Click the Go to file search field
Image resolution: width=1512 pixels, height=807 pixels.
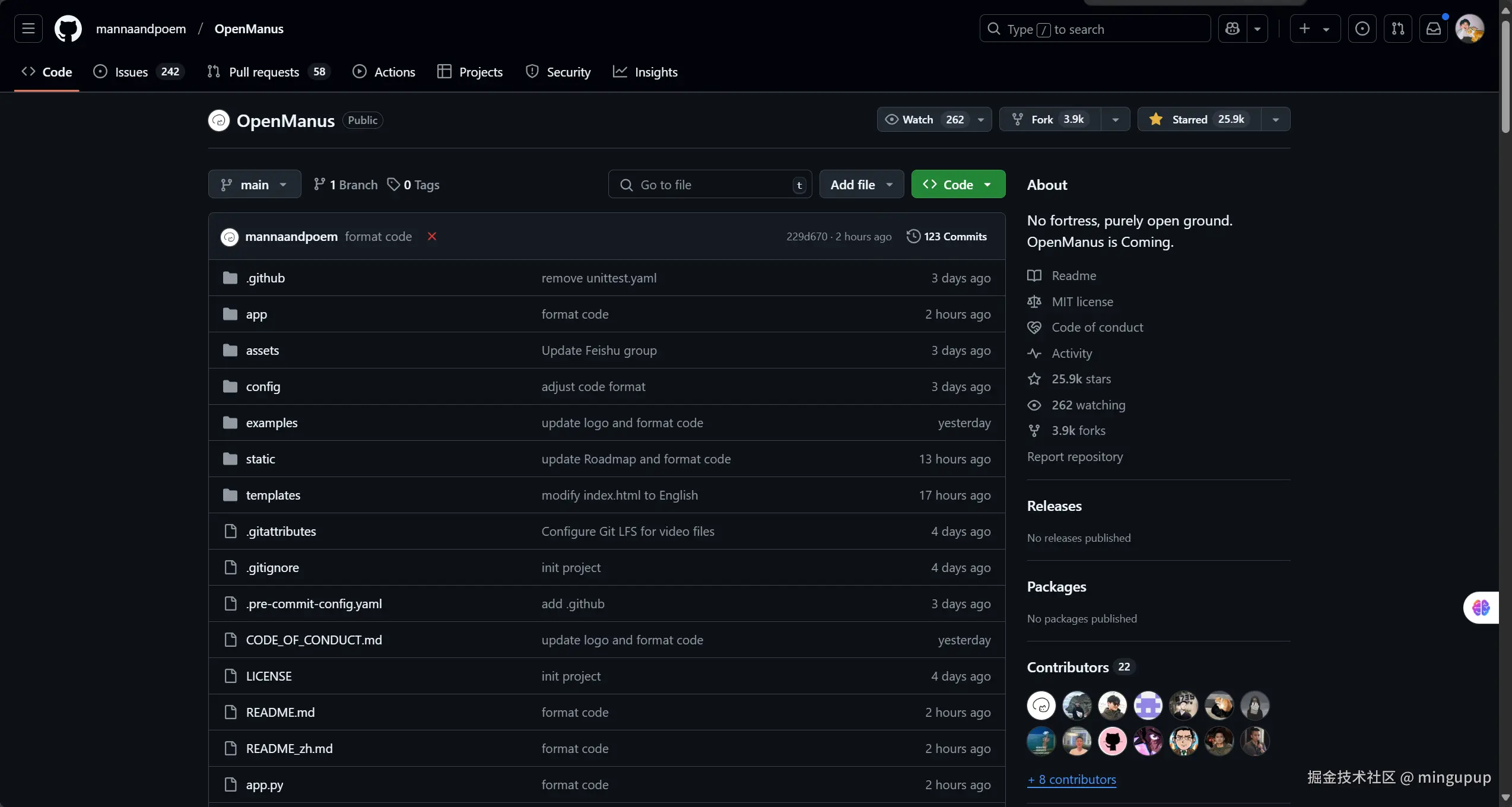coord(709,185)
